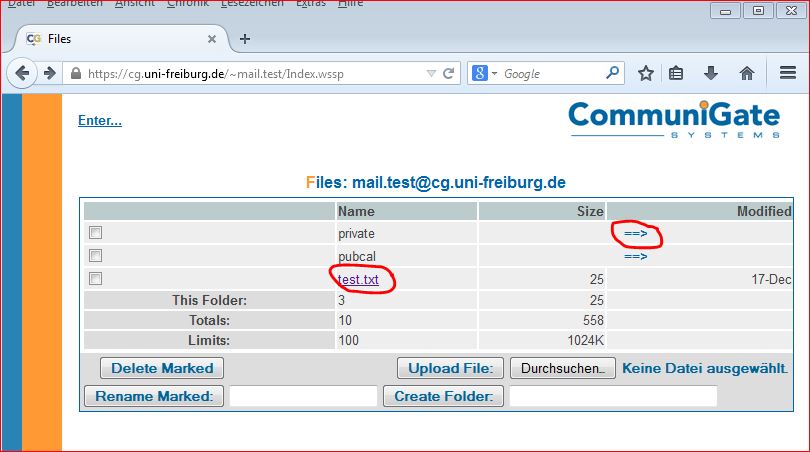Click the 'private' folder name

pyautogui.click(x=356, y=233)
